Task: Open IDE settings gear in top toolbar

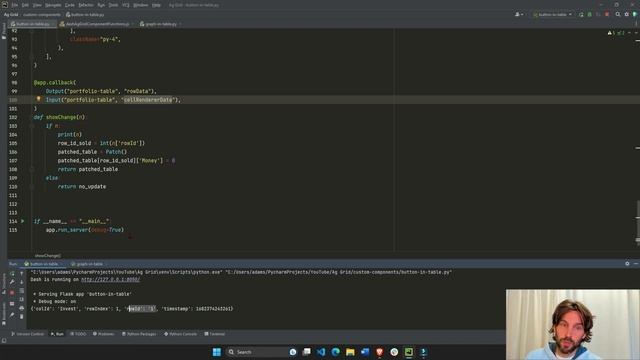Action: pyautogui.click(x=627, y=14)
